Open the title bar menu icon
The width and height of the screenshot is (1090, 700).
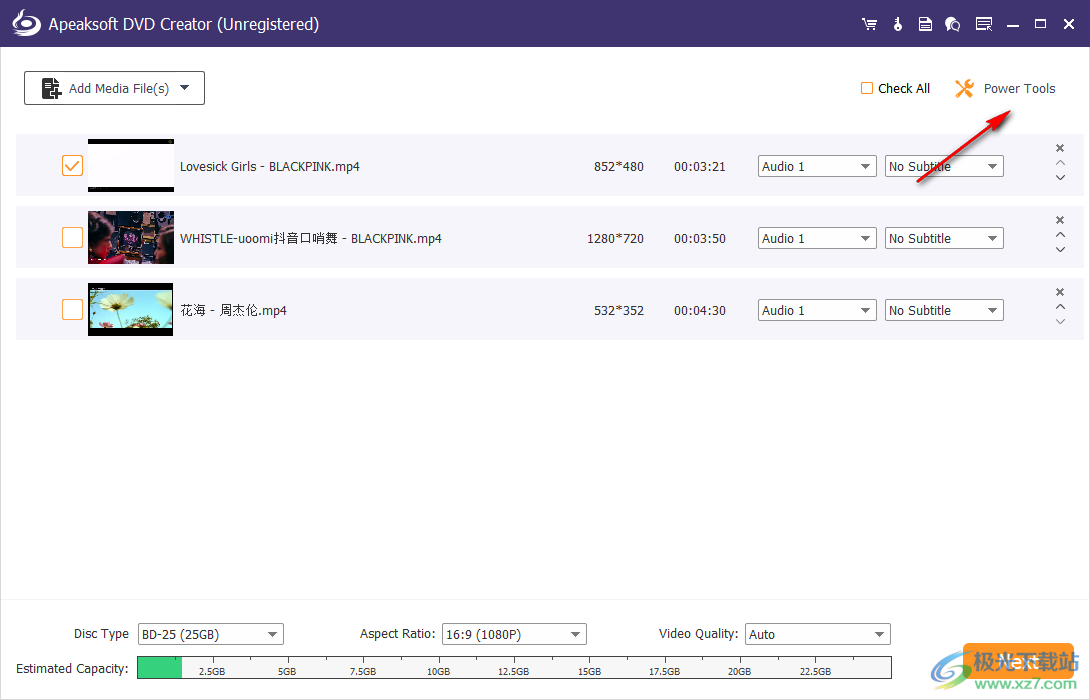984,24
